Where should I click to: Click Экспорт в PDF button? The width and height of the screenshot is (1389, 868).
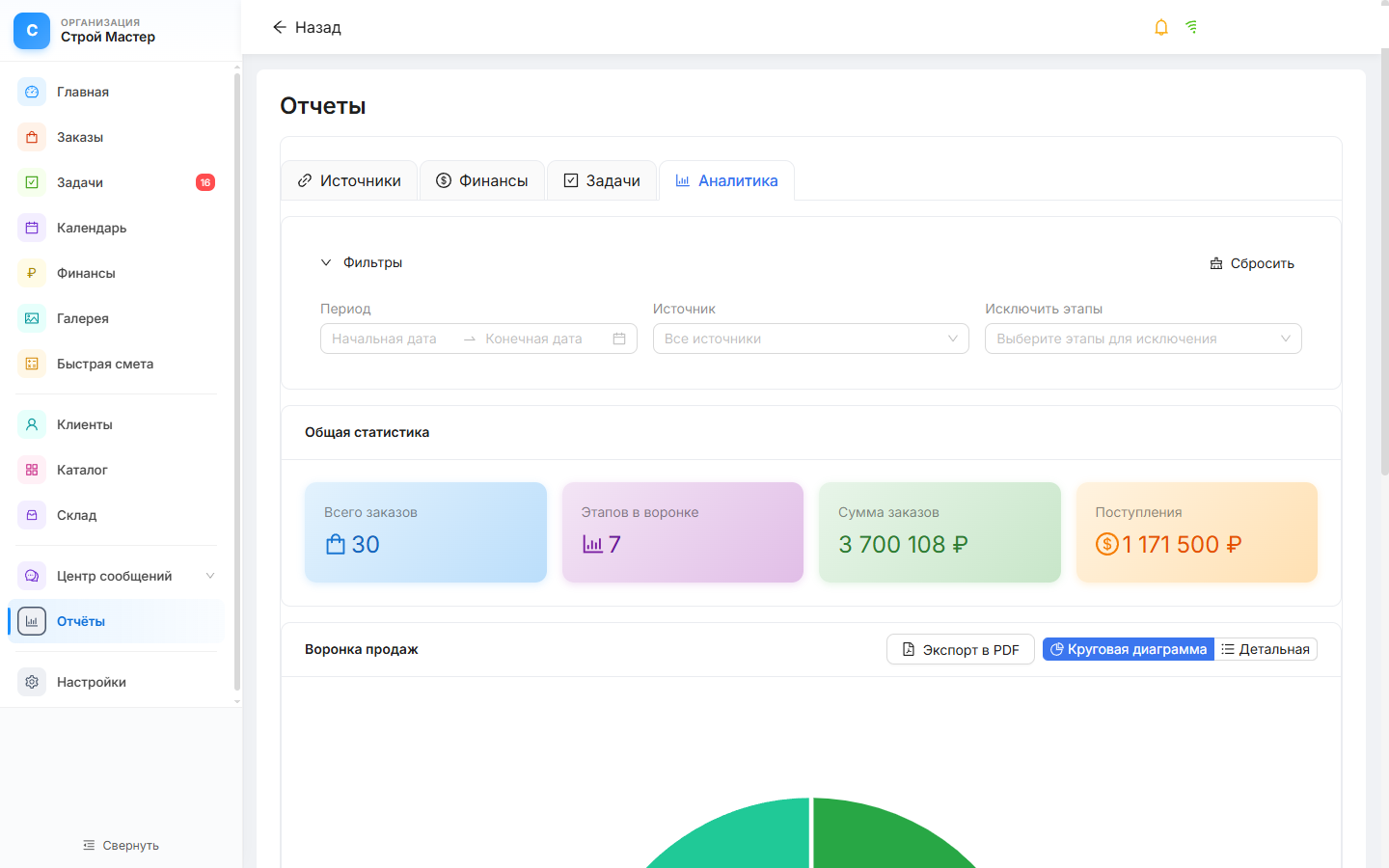pyautogui.click(x=961, y=649)
